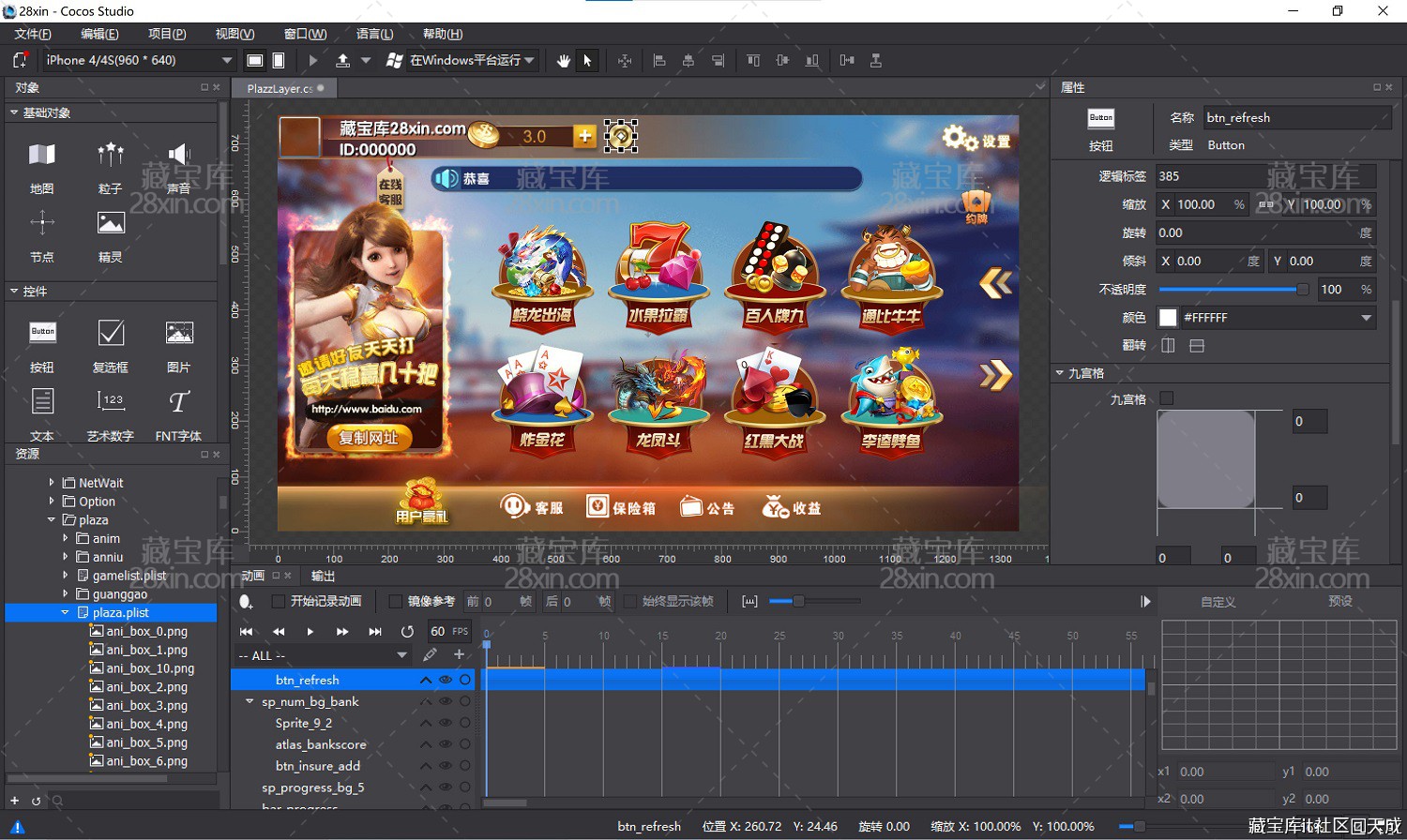Toggle loop playback in timeline
Viewport: 1407px width, 840px height.
pyautogui.click(x=407, y=632)
